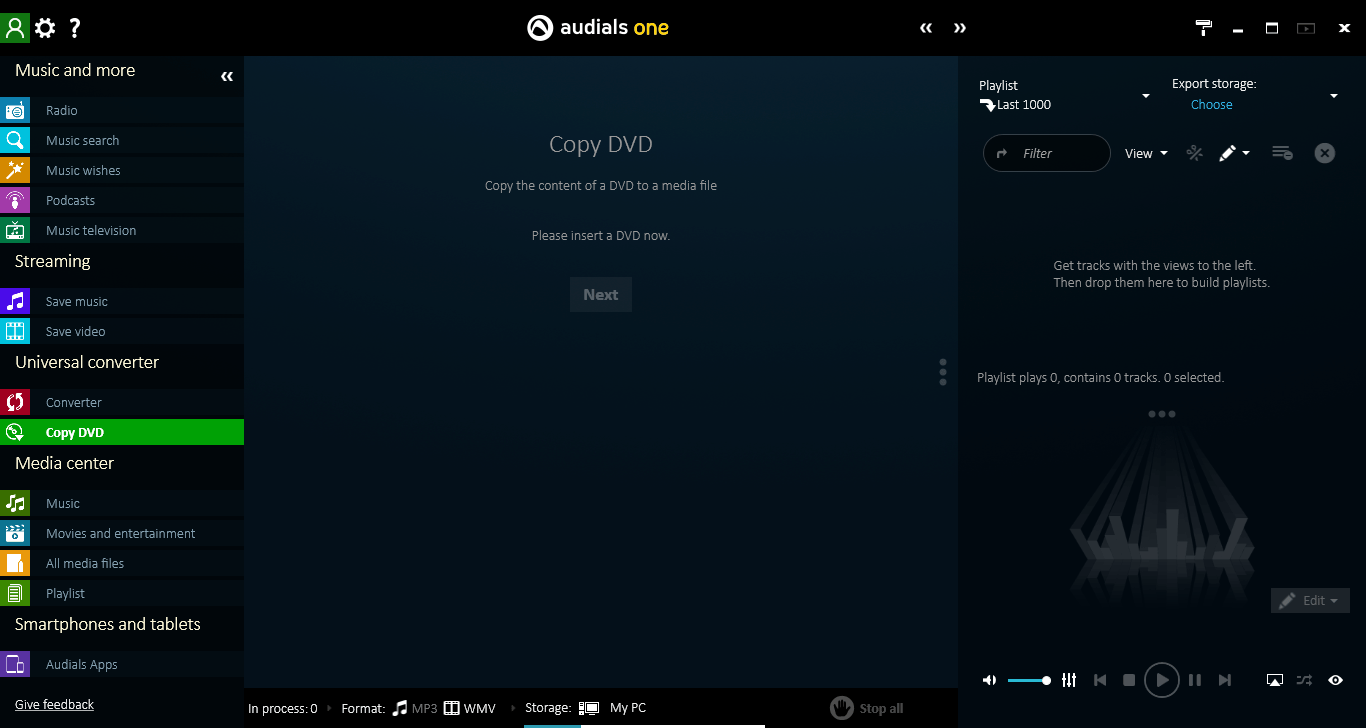Open settings gear in title bar

pos(45,28)
